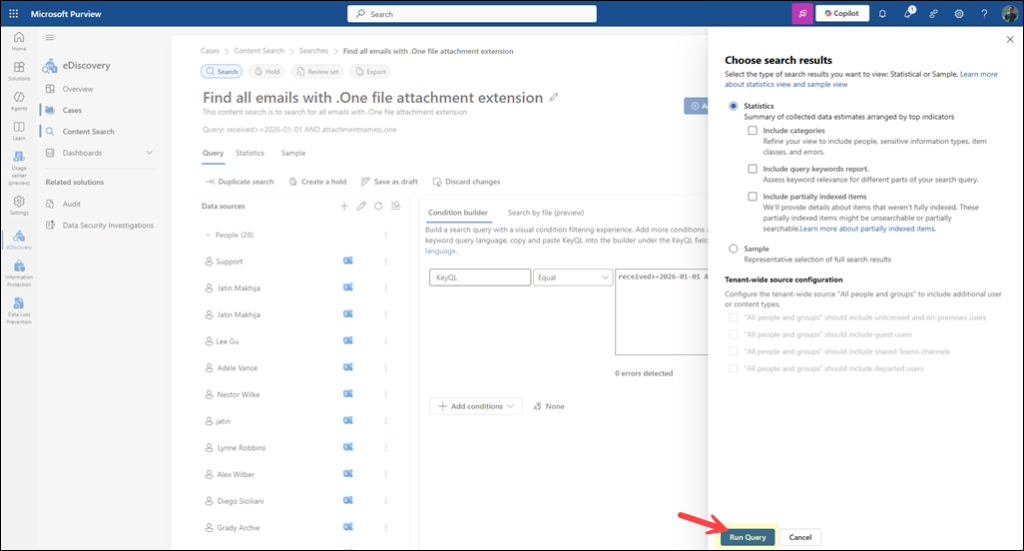Click Create a hold

point(317,181)
